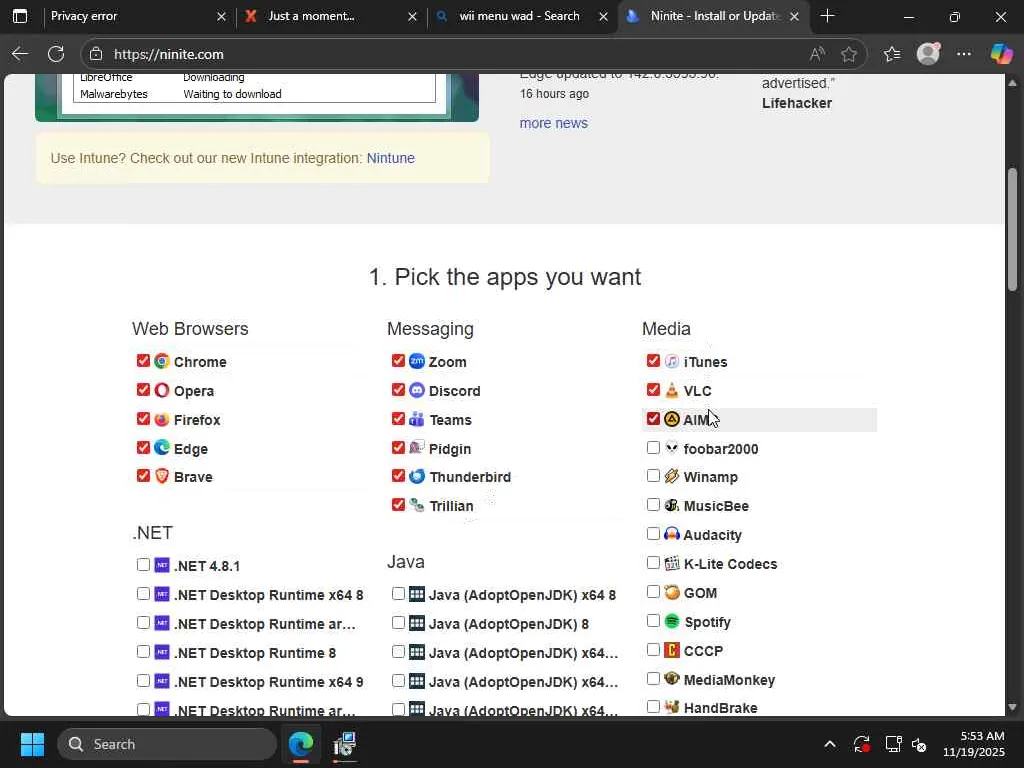Viewport: 1024px width, 768px height.
Task: Click the .NET 4.8.1 icon
Action: (162, 565)
